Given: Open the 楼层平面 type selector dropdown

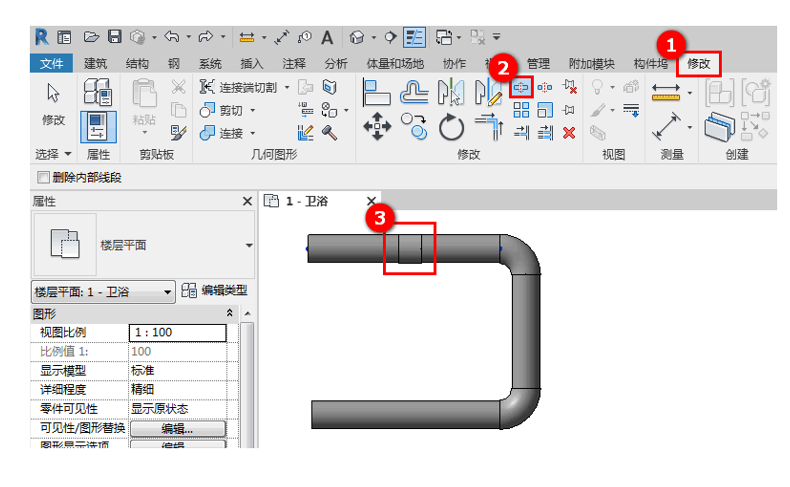Looking at the screenshot, I should pyautogui.click(x=248, y=245).
